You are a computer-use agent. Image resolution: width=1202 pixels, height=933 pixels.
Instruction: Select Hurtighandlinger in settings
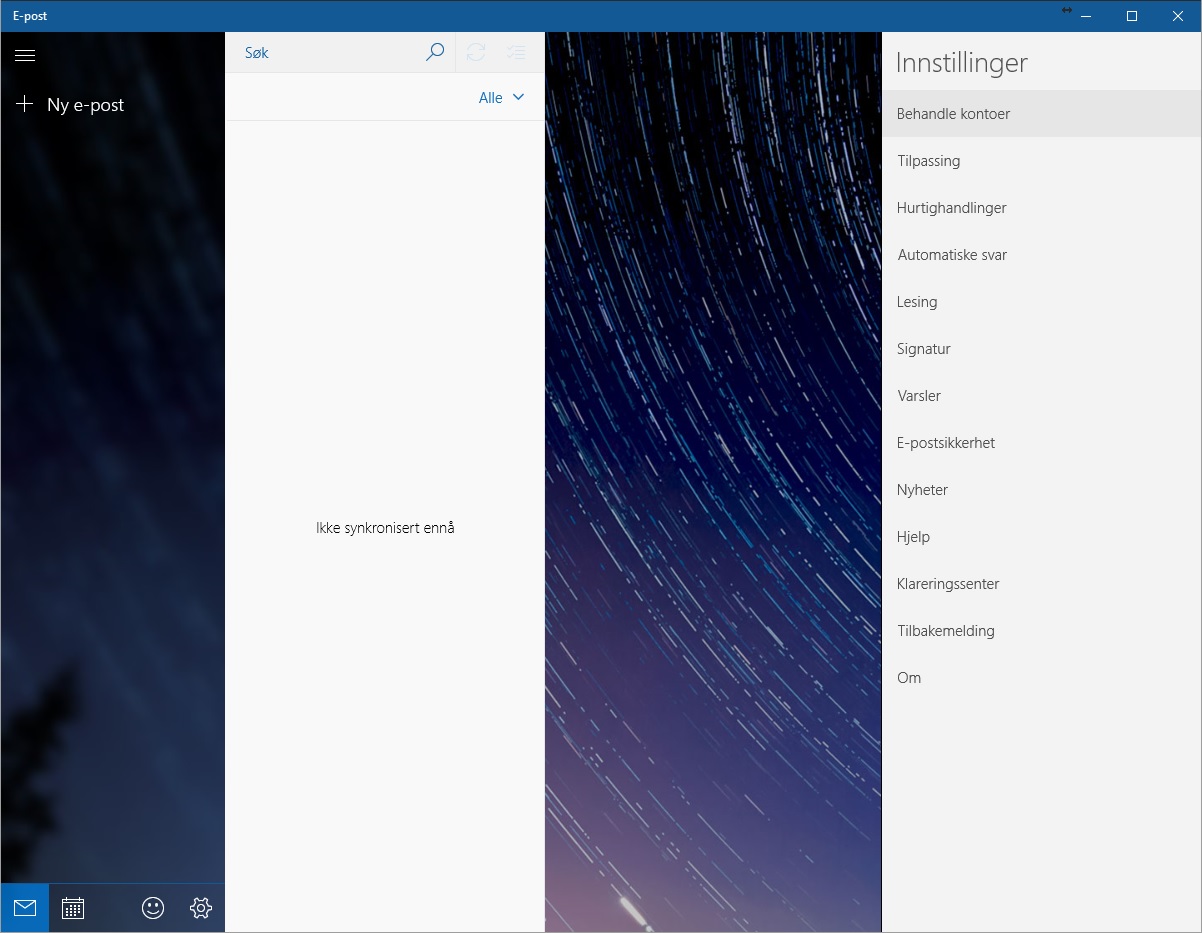[1041, 208]
